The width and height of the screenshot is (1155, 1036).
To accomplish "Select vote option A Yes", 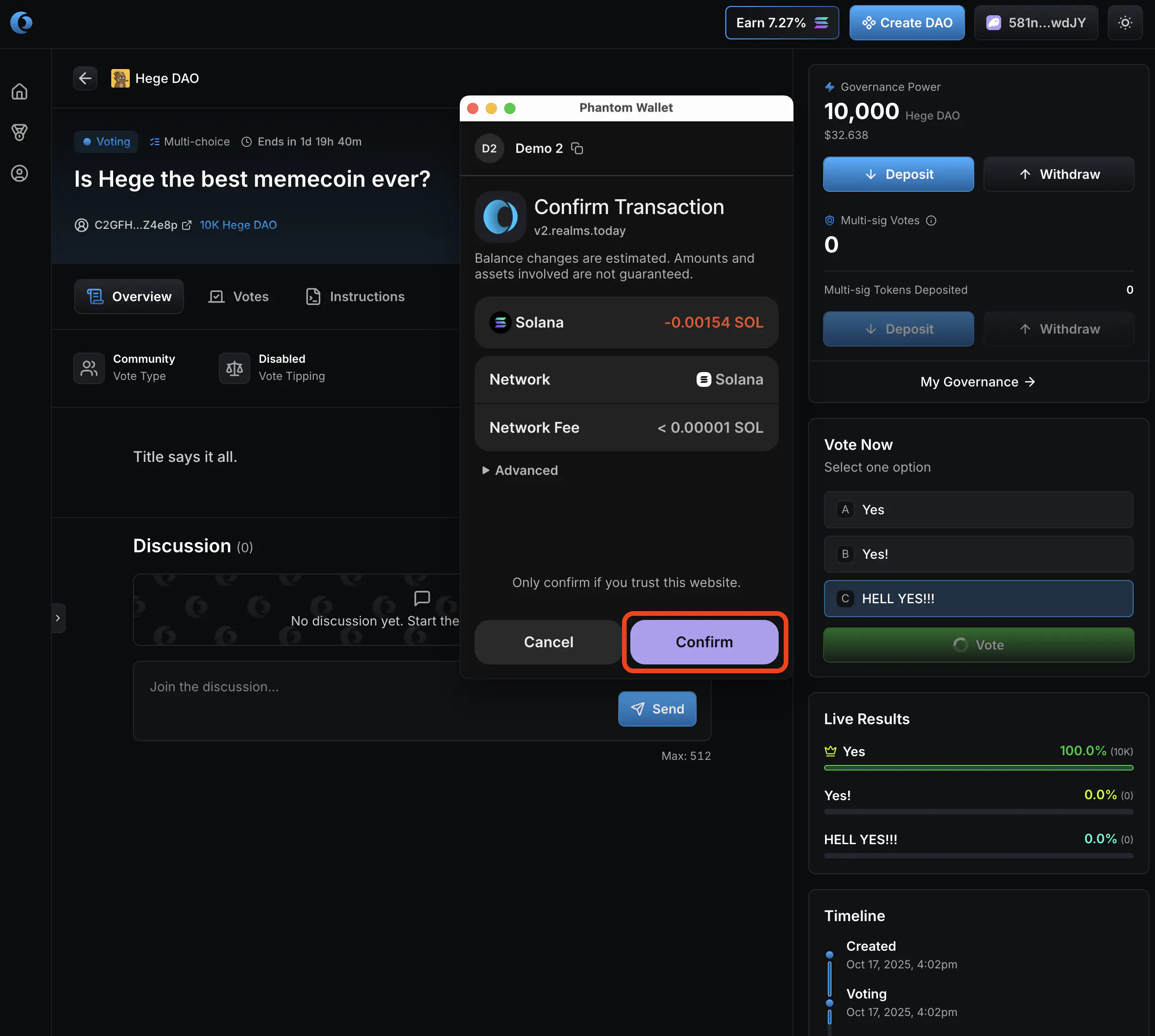I will (978, 510).
